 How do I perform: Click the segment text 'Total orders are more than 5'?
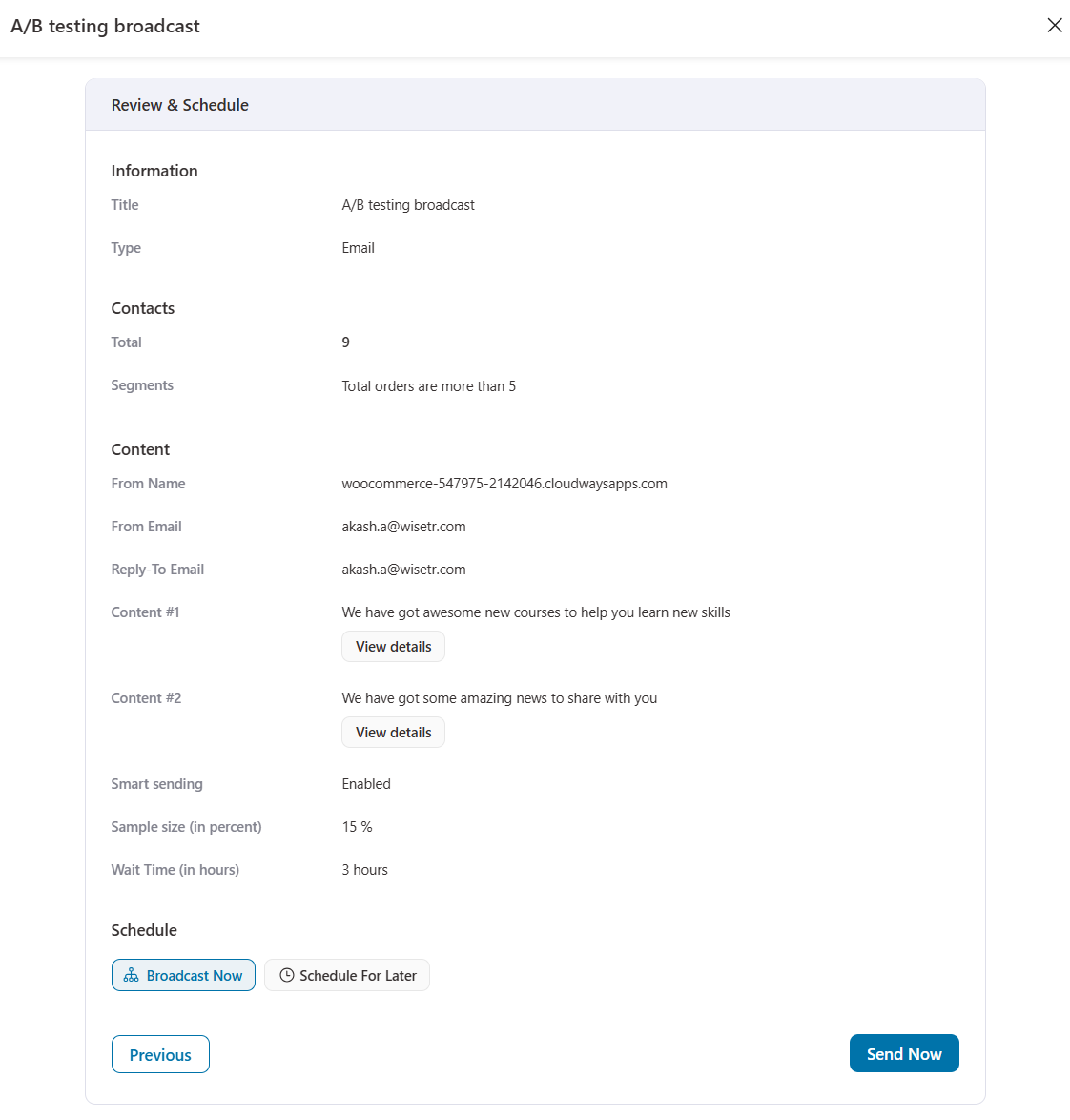click(429, 386)
